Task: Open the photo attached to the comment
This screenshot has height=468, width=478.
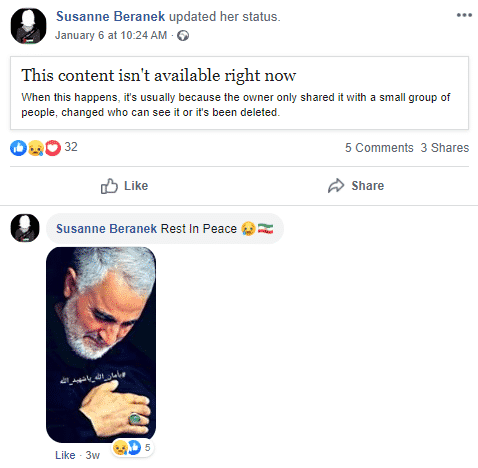Action: coord(101,345)
